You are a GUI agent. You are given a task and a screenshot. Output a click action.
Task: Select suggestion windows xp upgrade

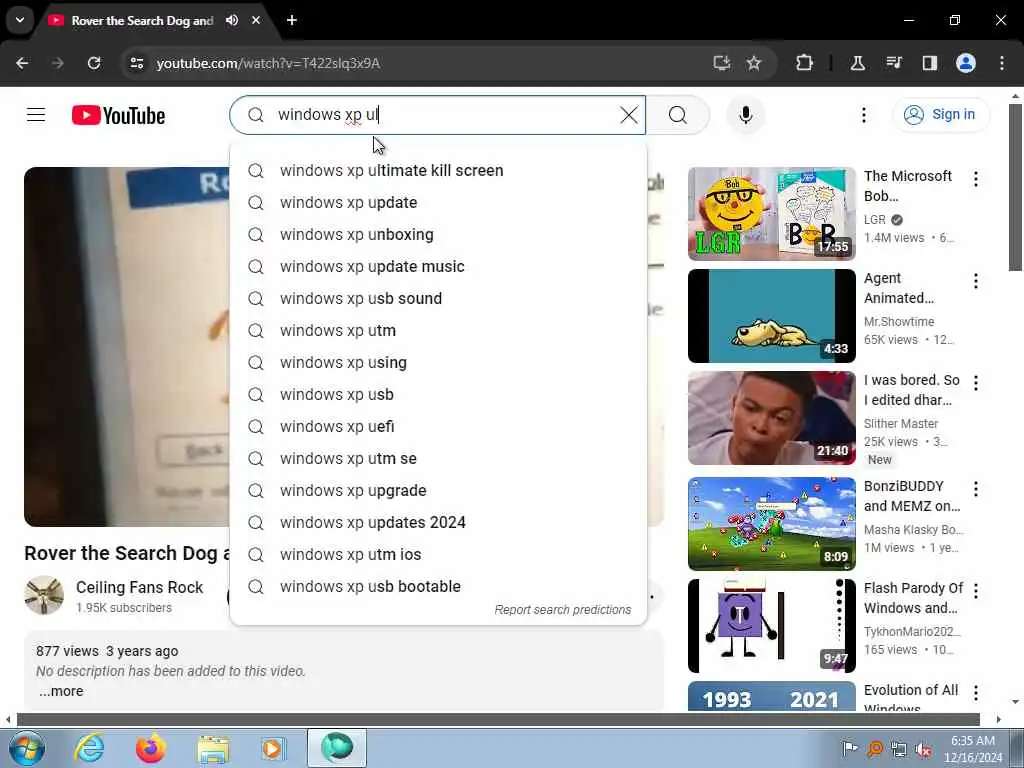pyautogui.click(x=438, y=490)
